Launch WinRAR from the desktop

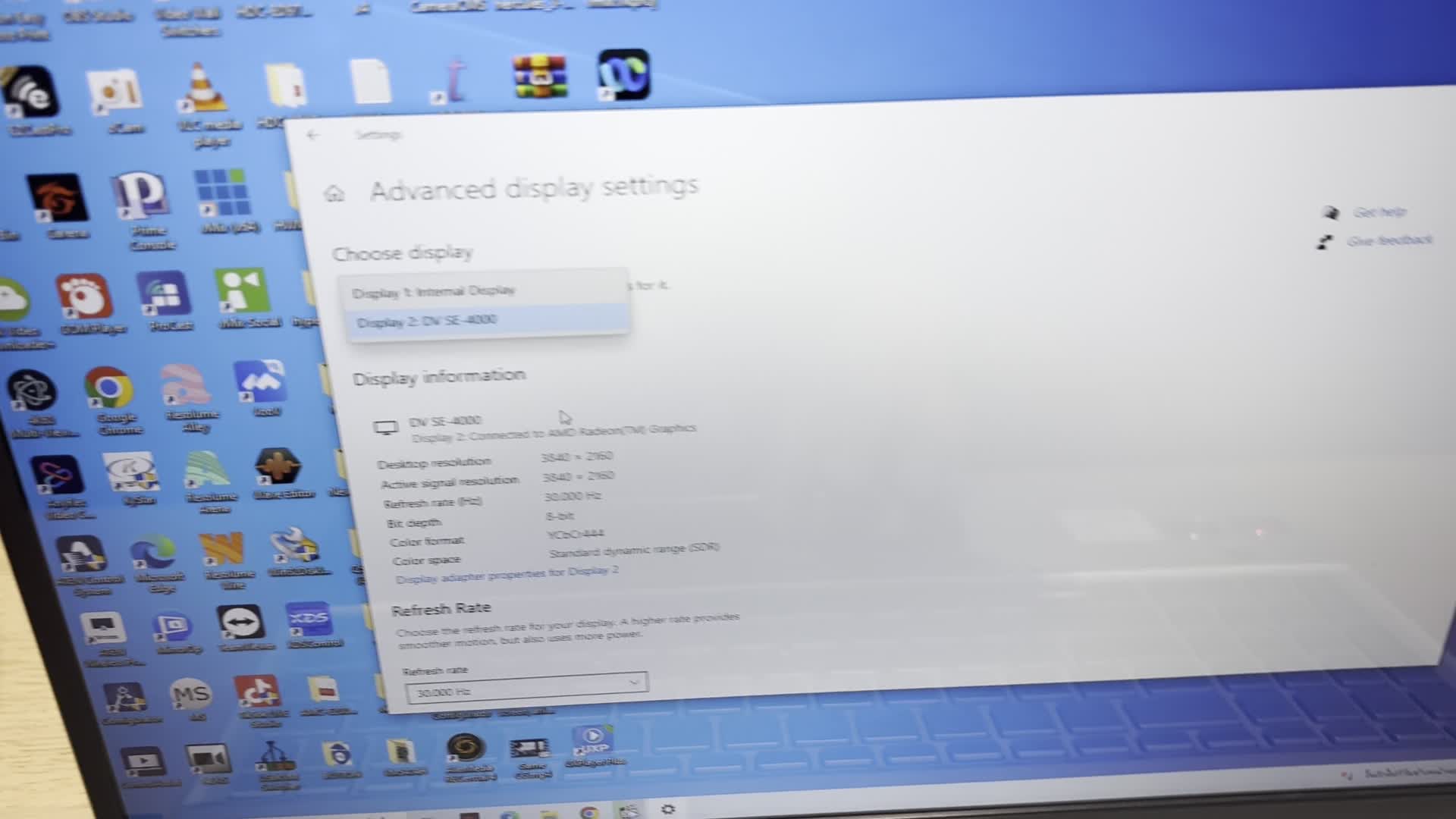coord(539,76)
